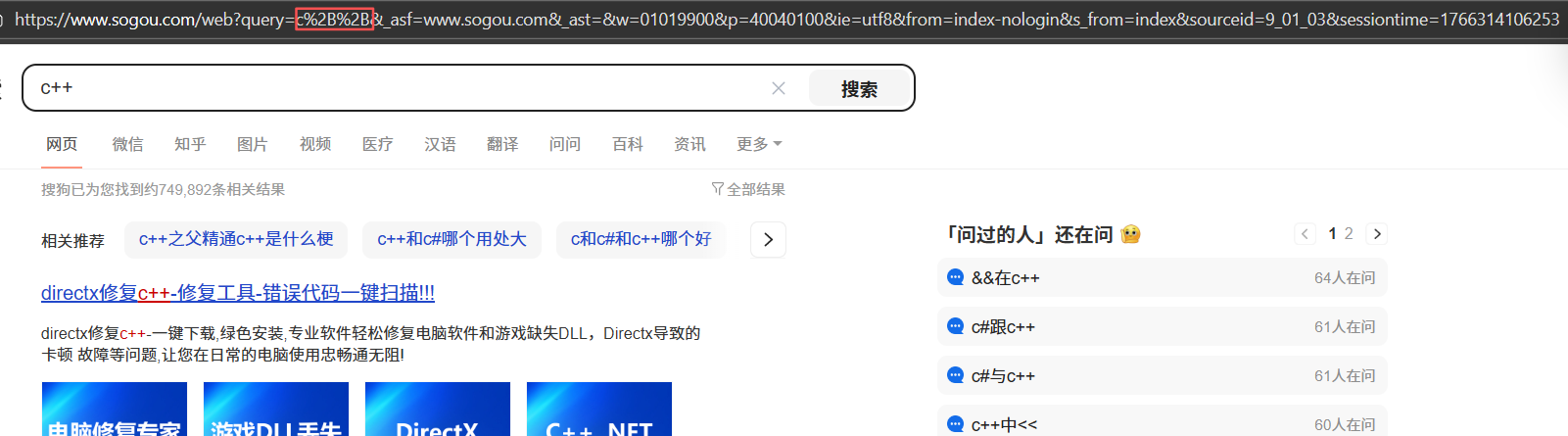This screenshot has width=1568, height=436.
Task: Switch to the 图片 tab
Action: coord(253,144)
